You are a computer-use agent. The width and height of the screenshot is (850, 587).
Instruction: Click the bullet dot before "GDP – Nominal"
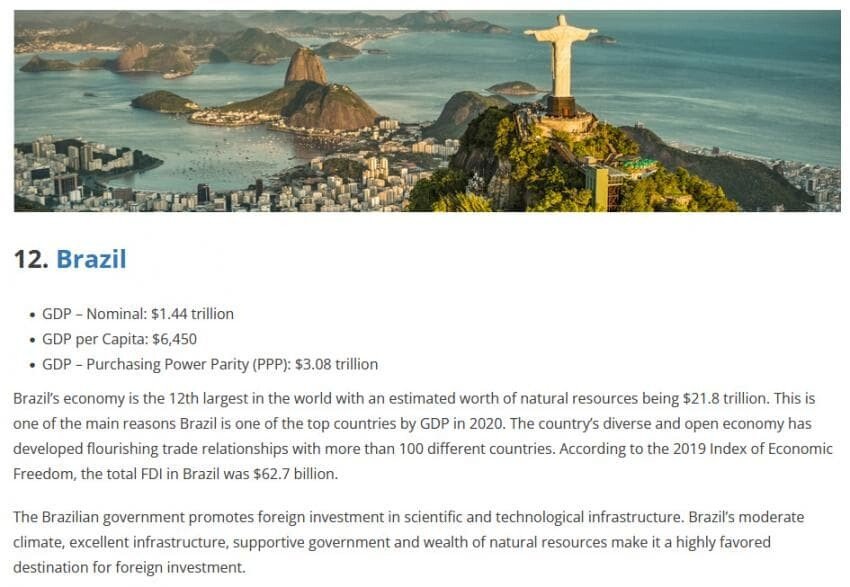click(32, 315)
